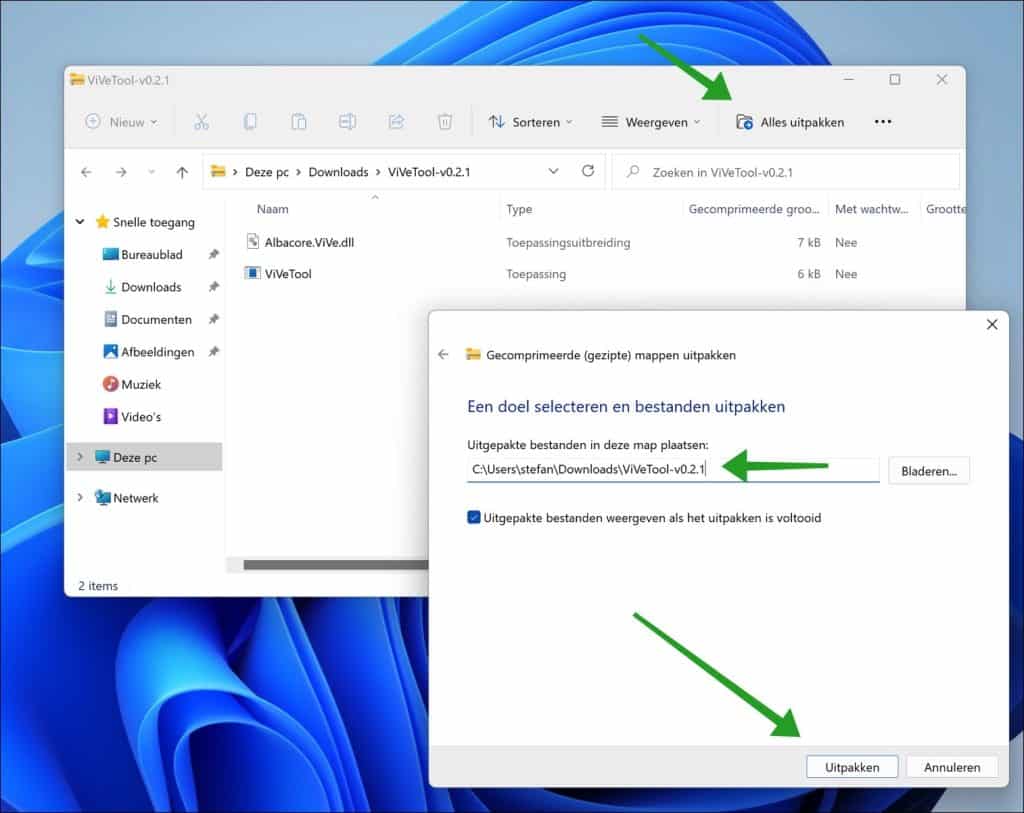This screenshot has height=813, width=1024.
Task: Unpin Bureaublad from quick access
Action: pyautogui.click(x=213, y=254)
